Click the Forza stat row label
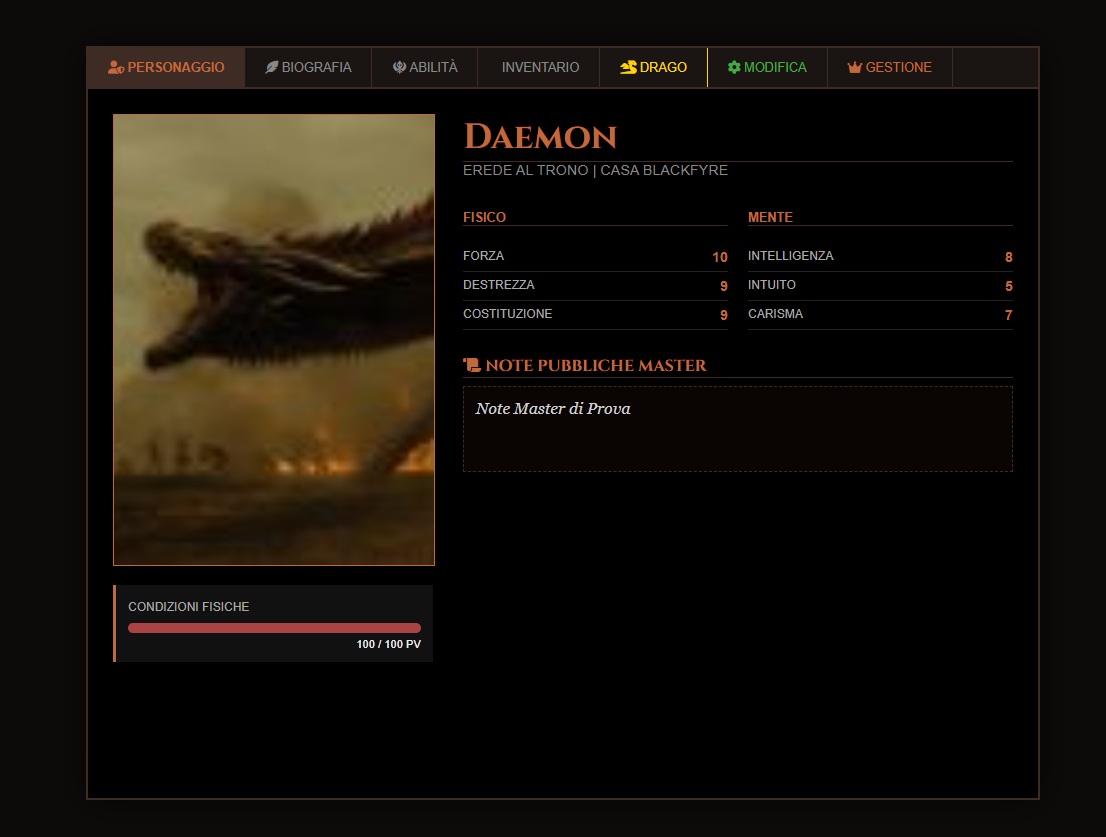This screenshot has width=1106, height=837. click(x=483, y=256)
